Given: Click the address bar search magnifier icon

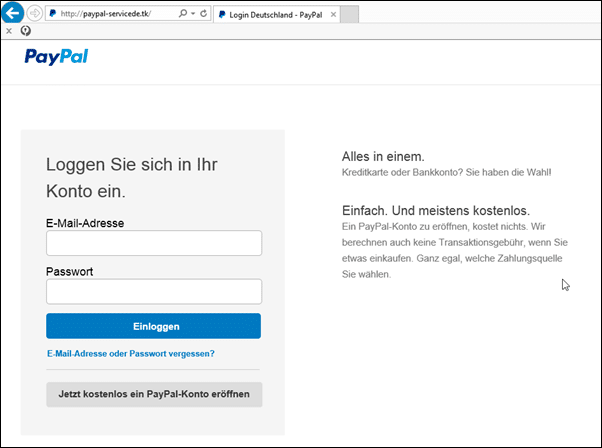Looking at the screenshot, I should point(183,13).
